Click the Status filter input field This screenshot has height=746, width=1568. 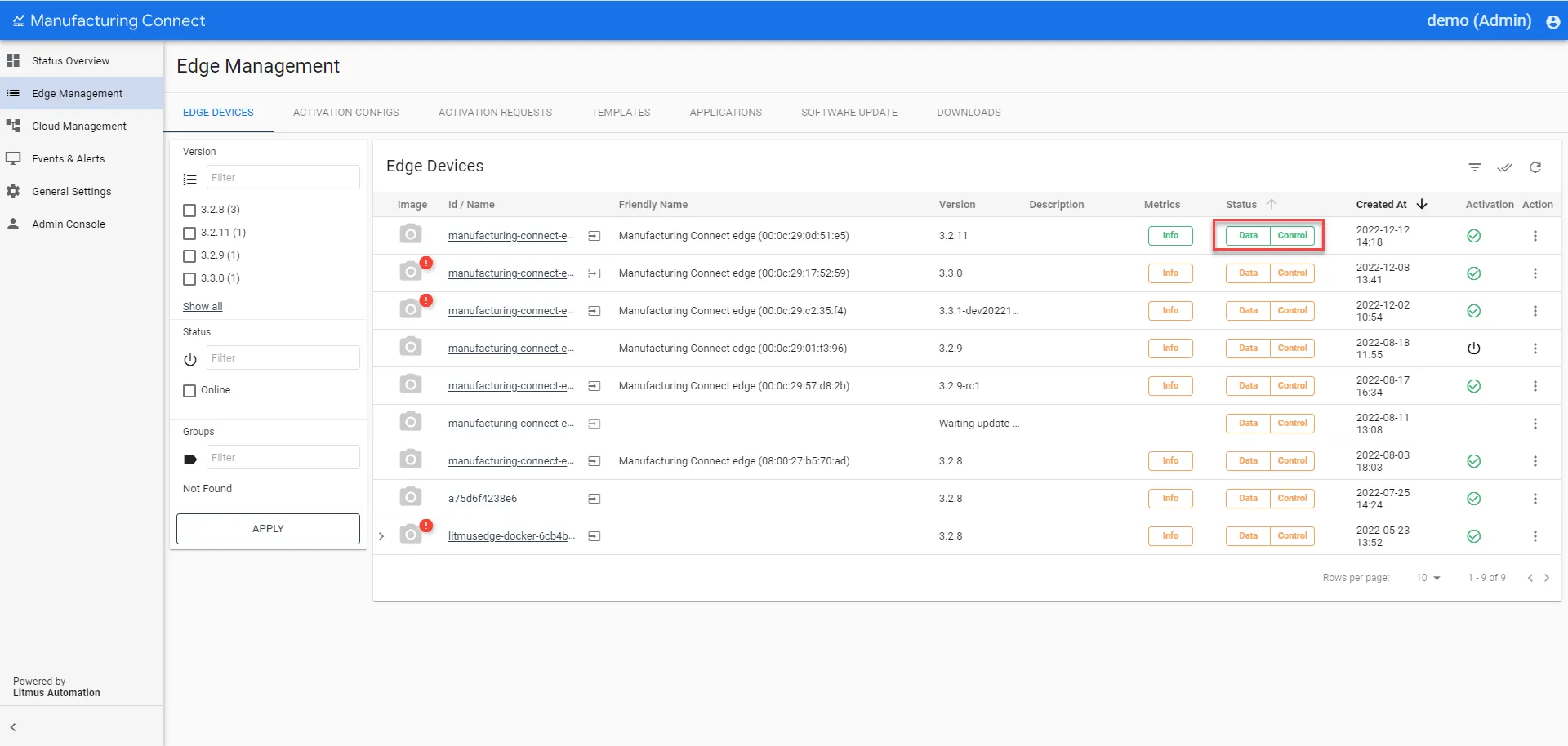(283, 358)
